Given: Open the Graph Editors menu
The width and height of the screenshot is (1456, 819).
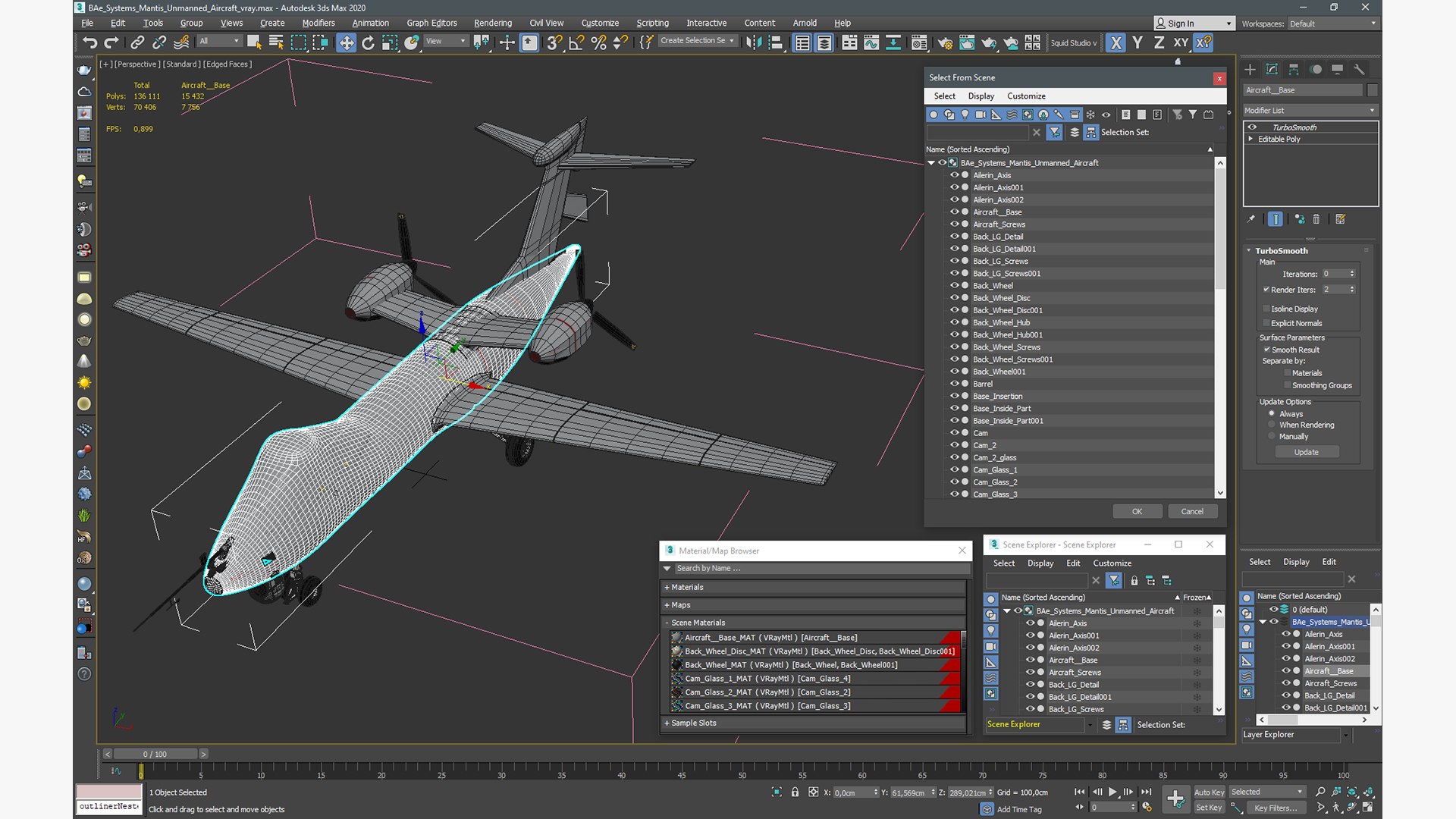Looking at the screenshot, I should coord(431,23).
